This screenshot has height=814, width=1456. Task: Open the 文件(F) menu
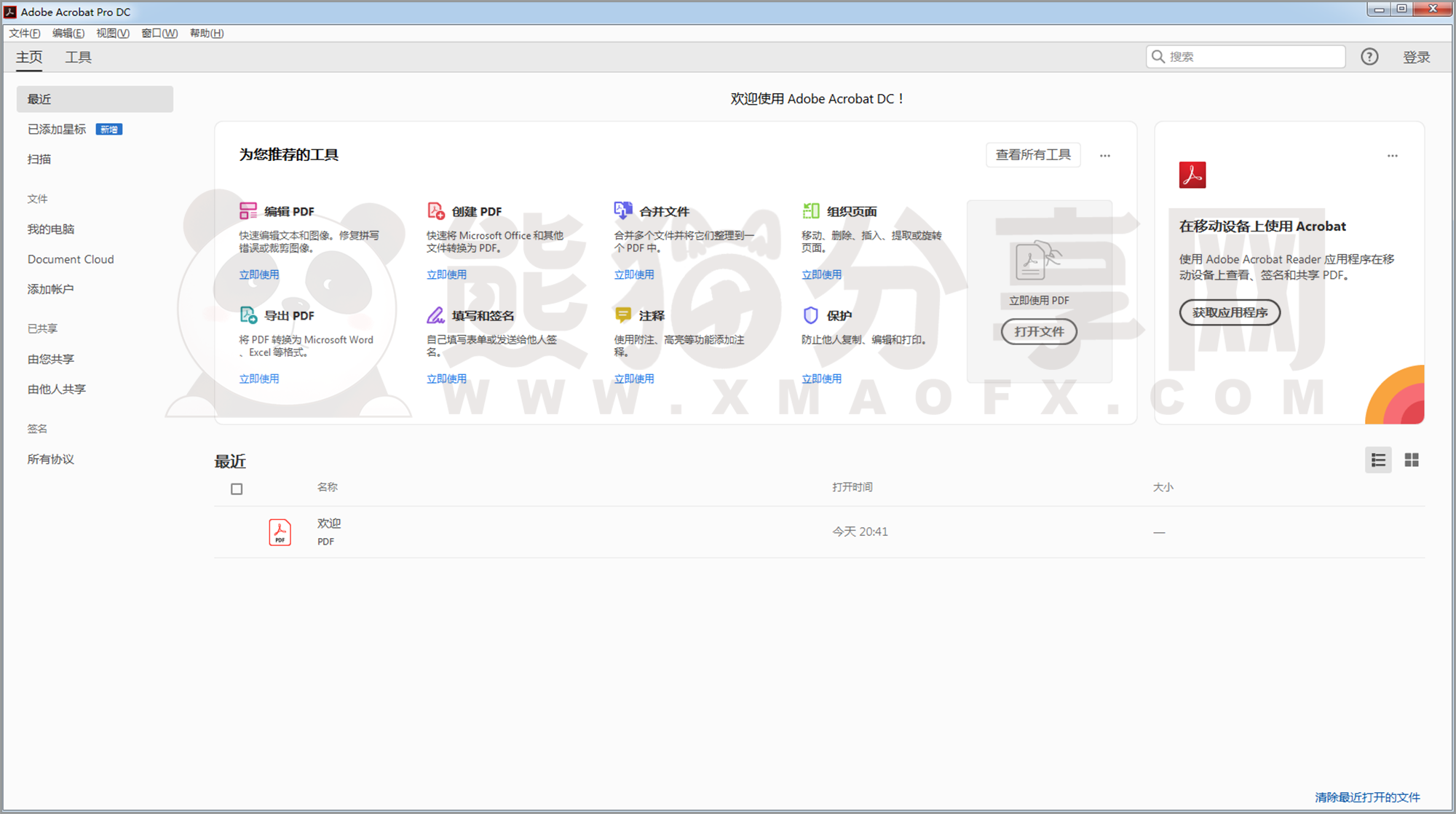click(x=24, y=33)
